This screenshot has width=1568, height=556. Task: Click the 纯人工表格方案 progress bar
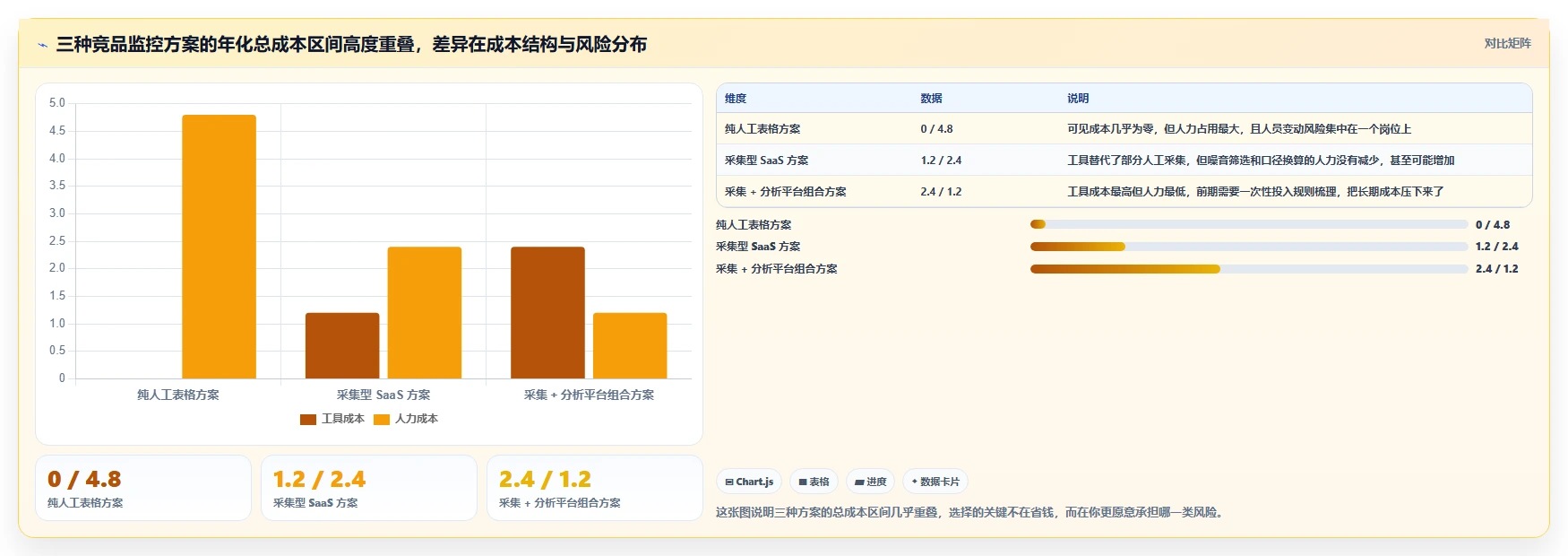point(1249,224)
